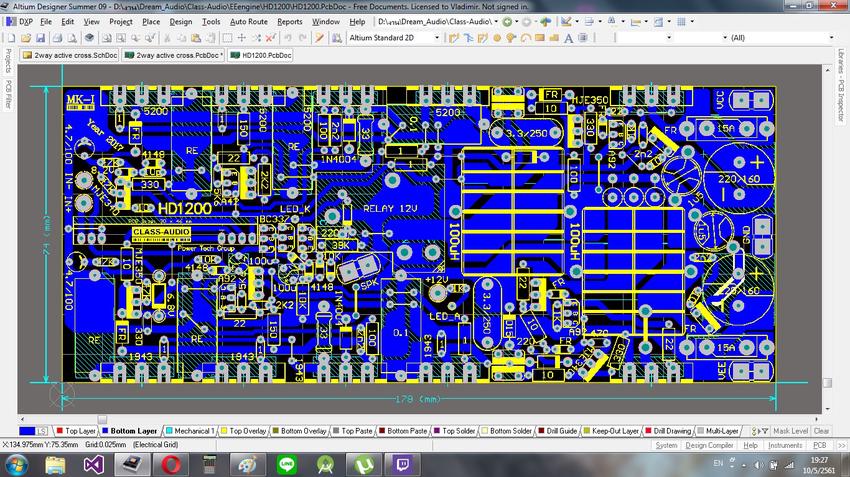Expand the find selection tools dropdown arrow
Image resolution: width=850 pixels, height=477 pixels.
tap(623, 22)
